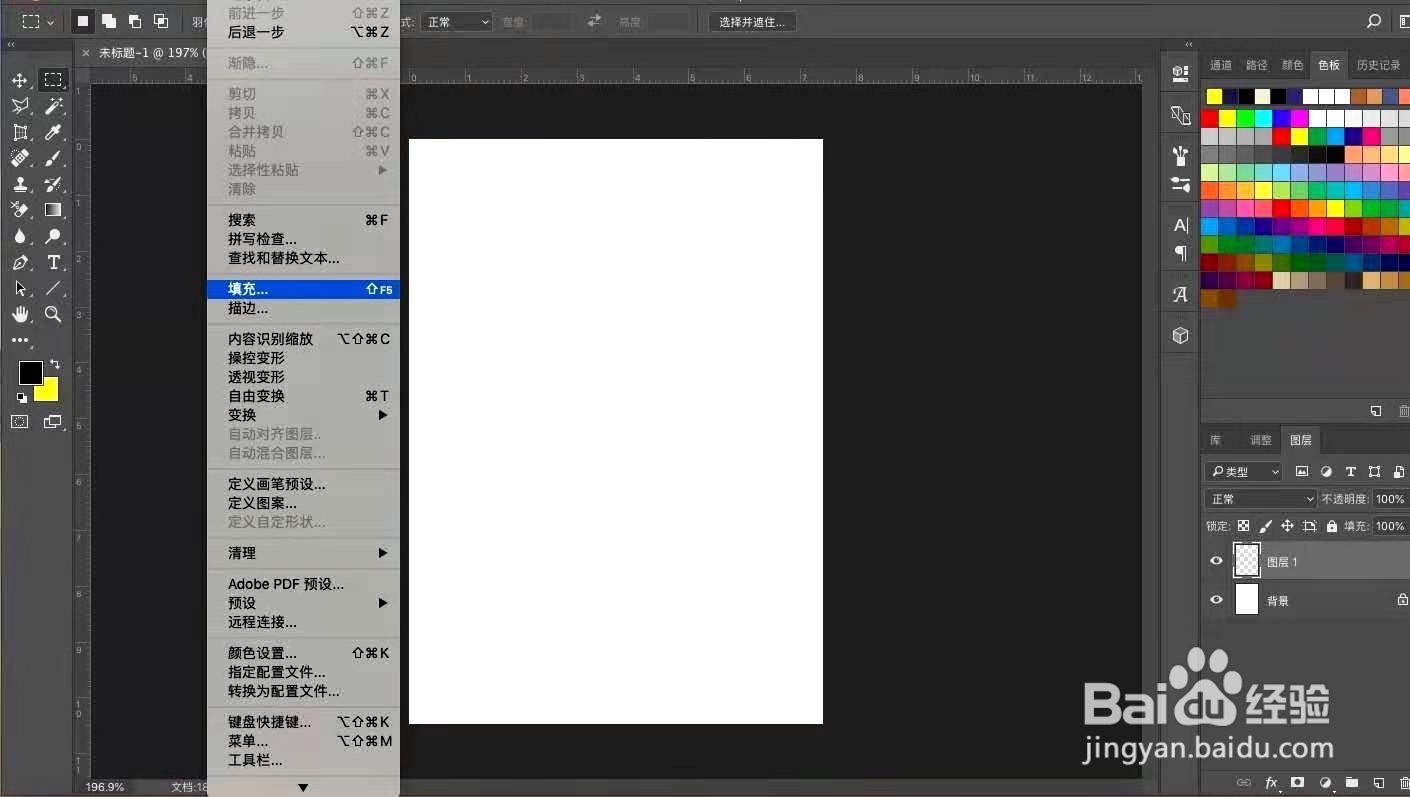Select the Clone Stamp tool
This screenshot has height=797, width=1410.
(x=20, y=184)
